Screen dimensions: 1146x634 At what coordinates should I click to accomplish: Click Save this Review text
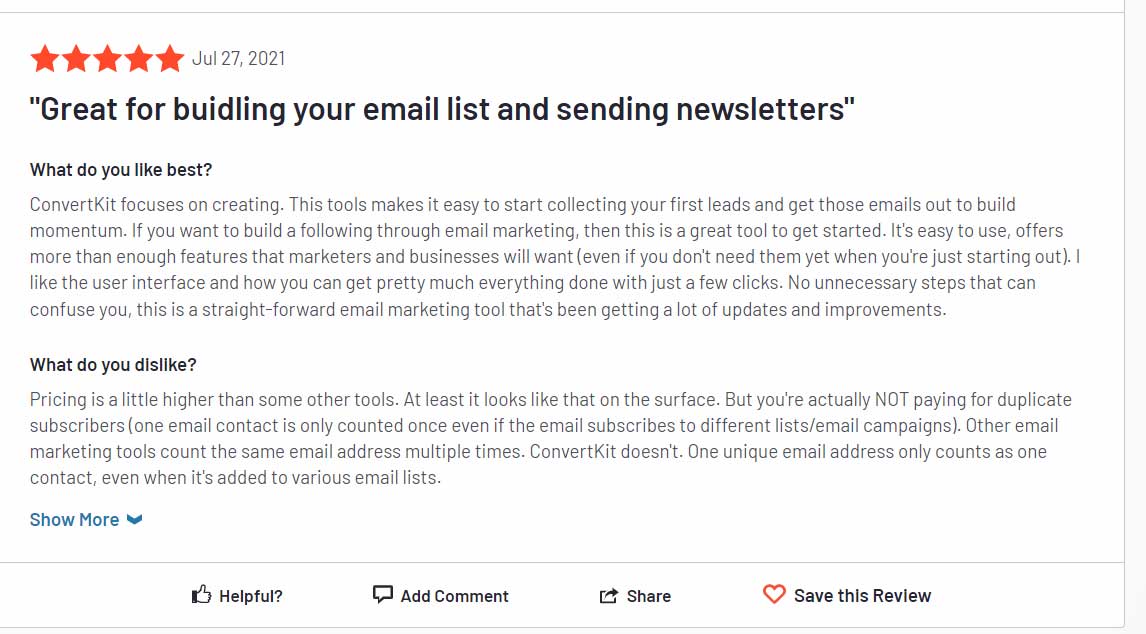coord(862,596)
